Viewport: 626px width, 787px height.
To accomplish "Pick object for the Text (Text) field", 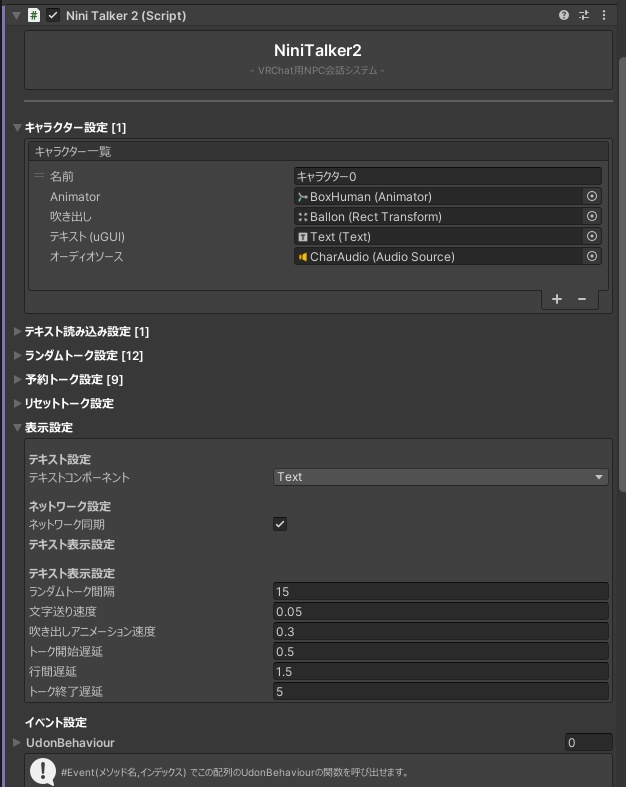I will coord(592,236).
